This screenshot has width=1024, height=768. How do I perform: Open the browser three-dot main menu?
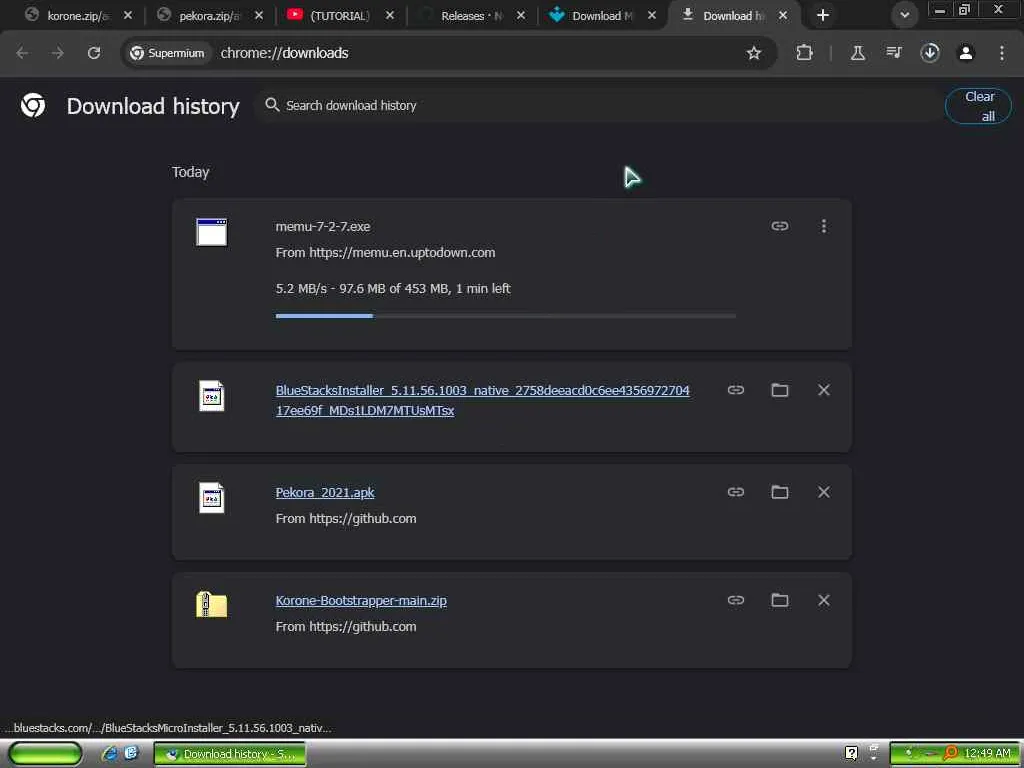click(1002, 53)
